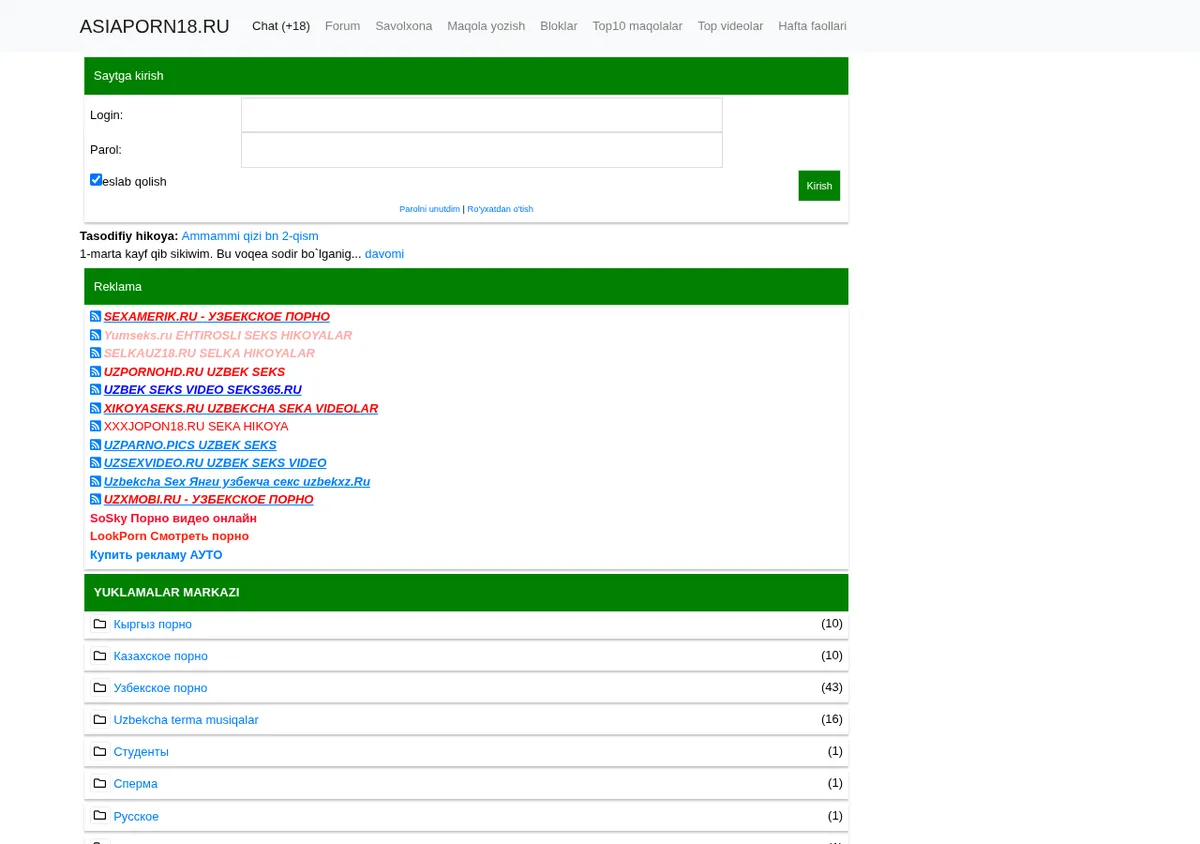Open Top10 maqolalar in the navigation bar
The width and height of the screenshot is (1200, 844).
(637, 26)
